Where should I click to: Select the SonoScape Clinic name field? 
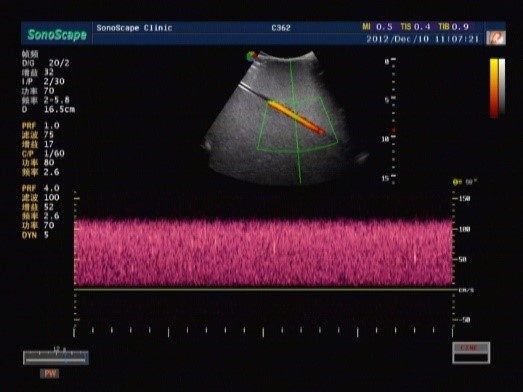point(134,28)
